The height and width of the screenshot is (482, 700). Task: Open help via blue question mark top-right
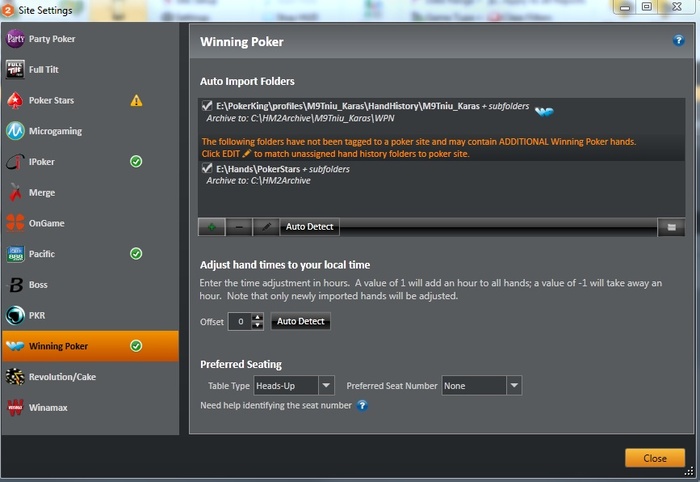click(x=679, y=41)
